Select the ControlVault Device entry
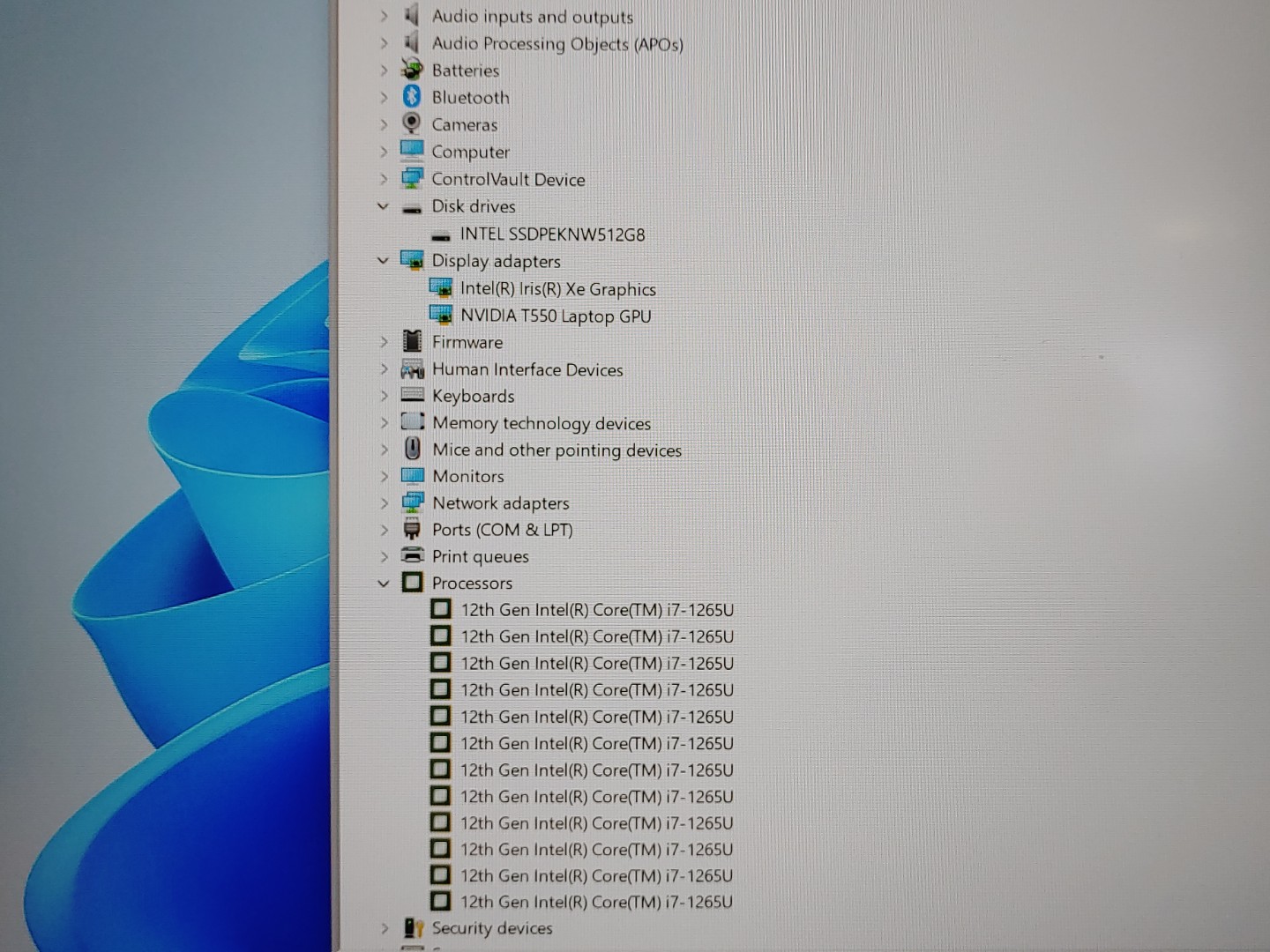This screenshot has width=1270, height=952. (x=508, y=179)
